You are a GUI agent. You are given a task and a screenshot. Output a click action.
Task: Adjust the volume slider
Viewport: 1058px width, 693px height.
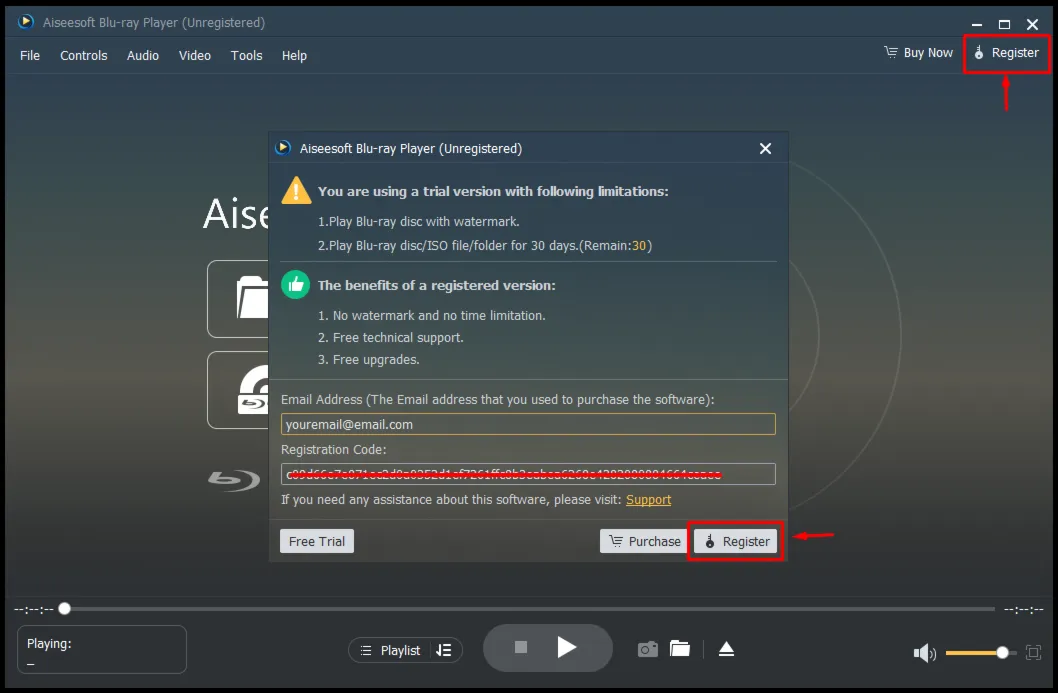point(980,653)
